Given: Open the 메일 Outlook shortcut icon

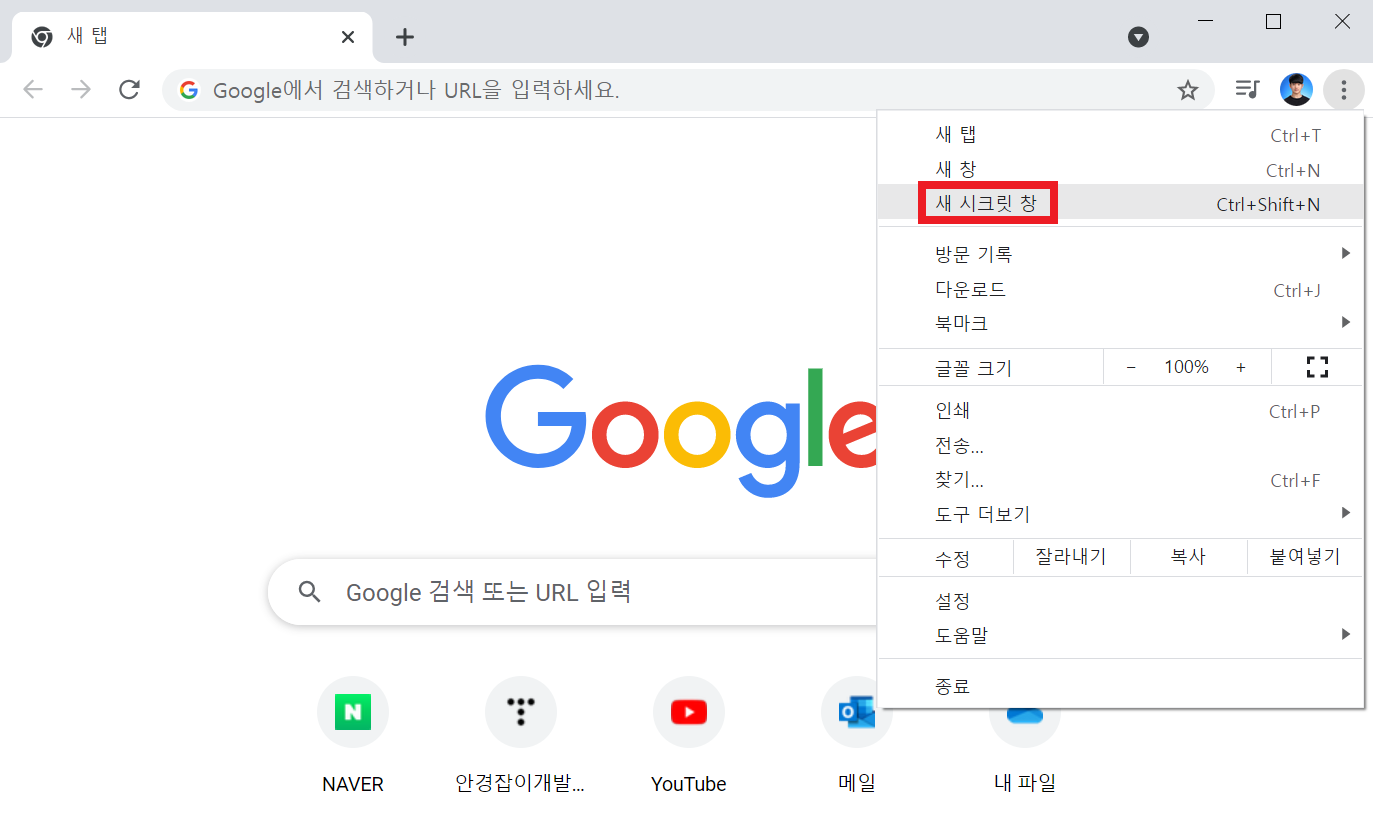Looking at the screenshot, I should point(856,712).
